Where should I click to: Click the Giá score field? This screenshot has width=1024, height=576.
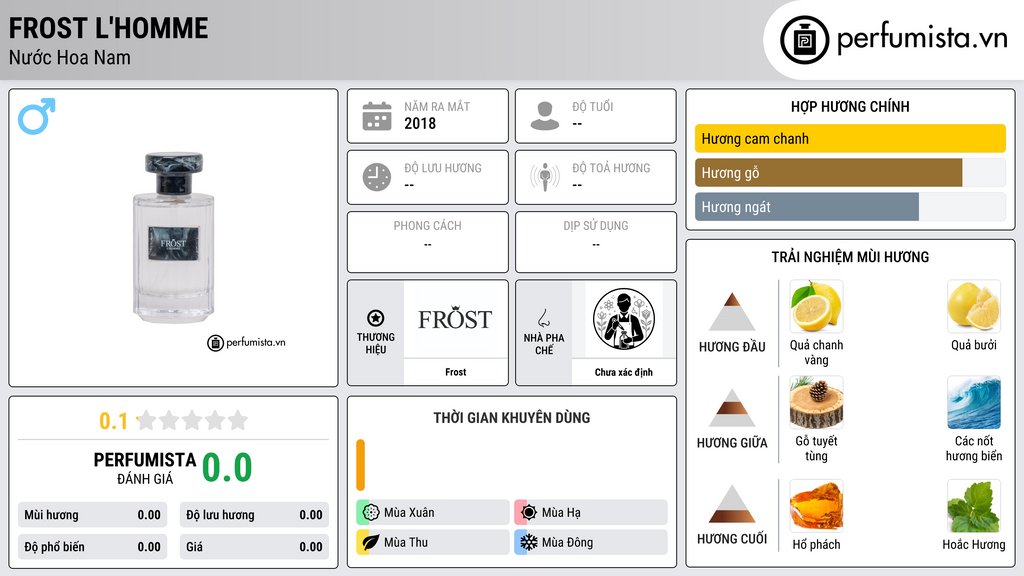click(254, 547)
